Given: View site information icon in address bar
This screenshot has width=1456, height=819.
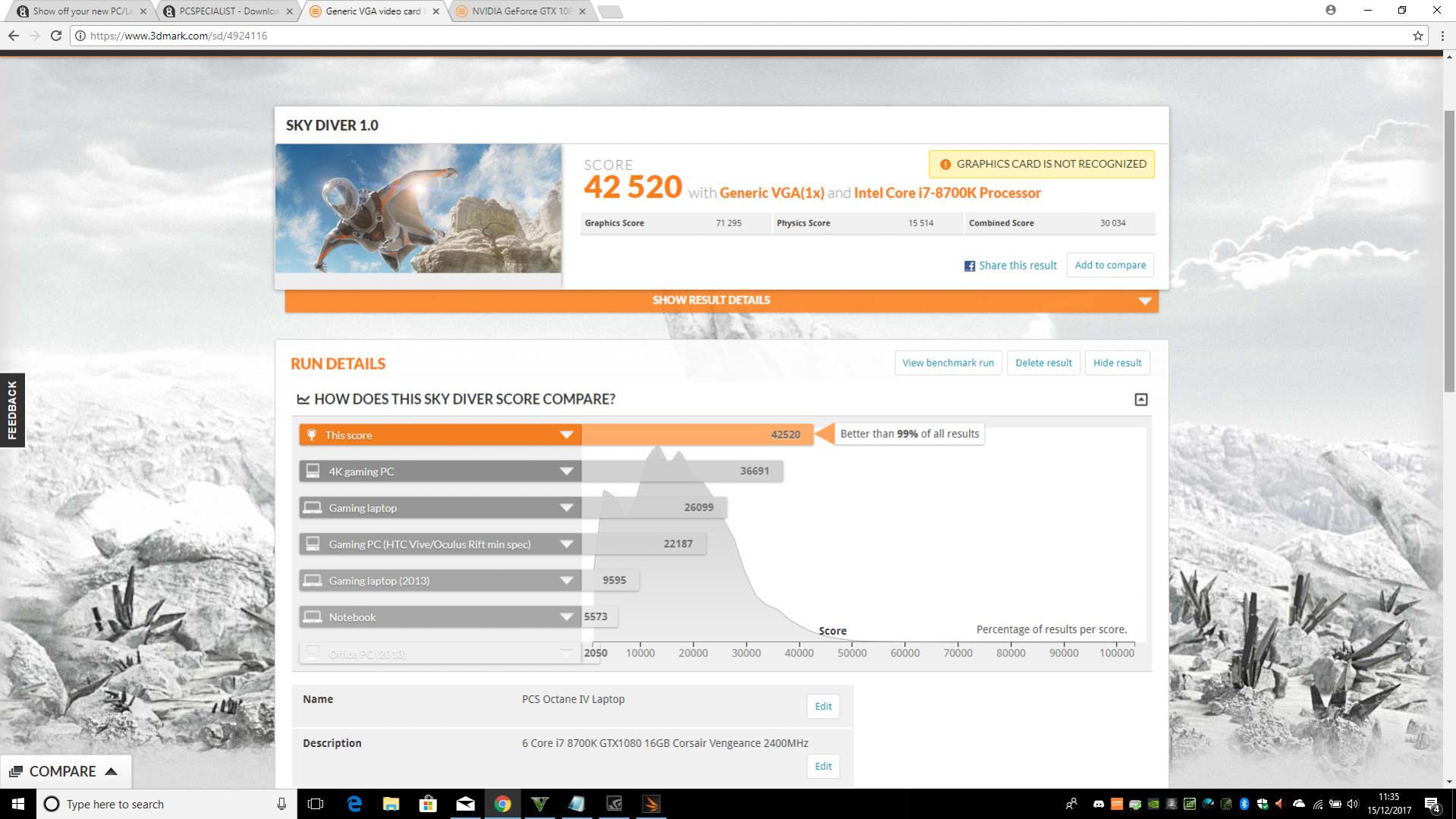Looking at the screenshot, I should 80,36.
